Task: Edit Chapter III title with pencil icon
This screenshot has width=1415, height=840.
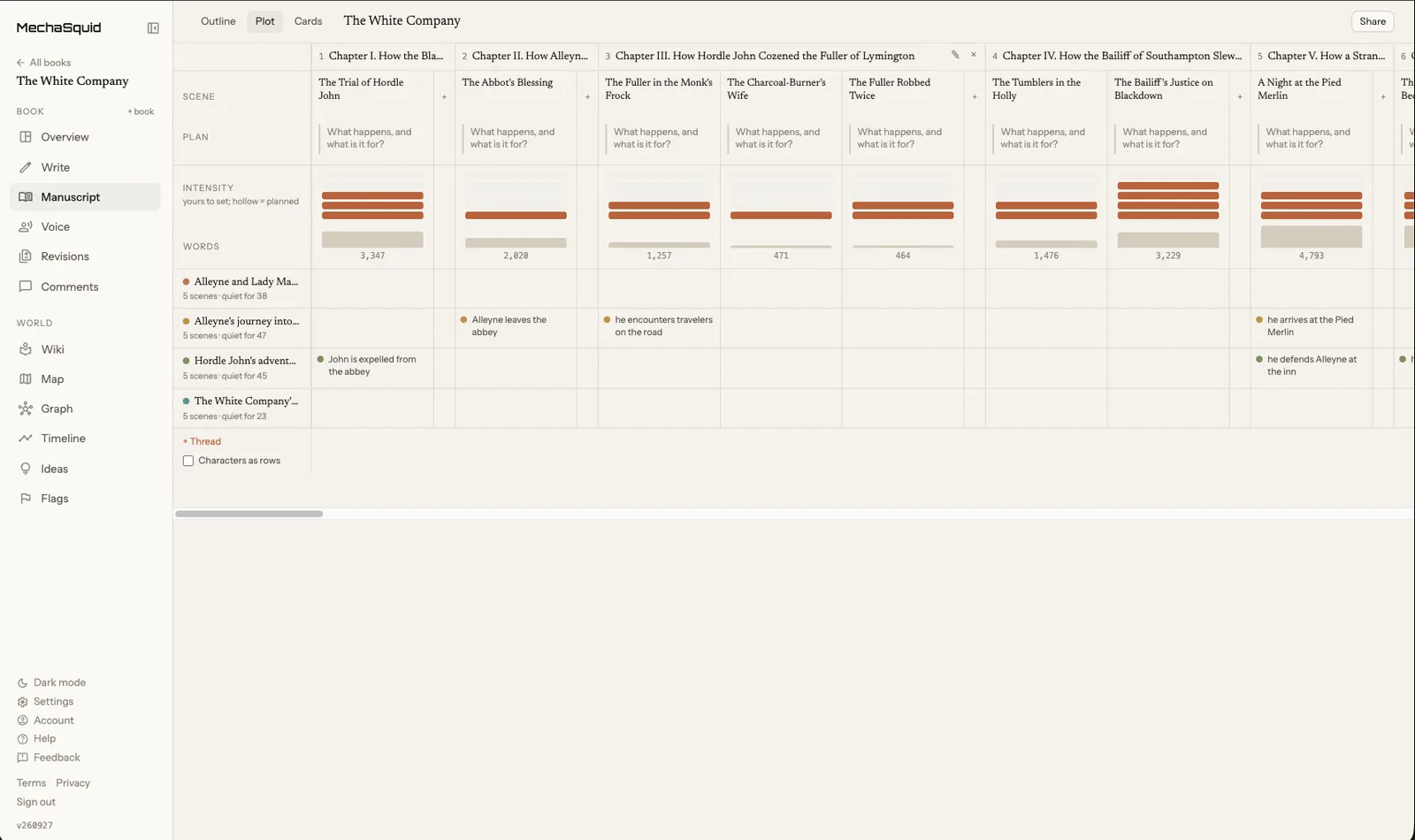Action: pos(955,55)
